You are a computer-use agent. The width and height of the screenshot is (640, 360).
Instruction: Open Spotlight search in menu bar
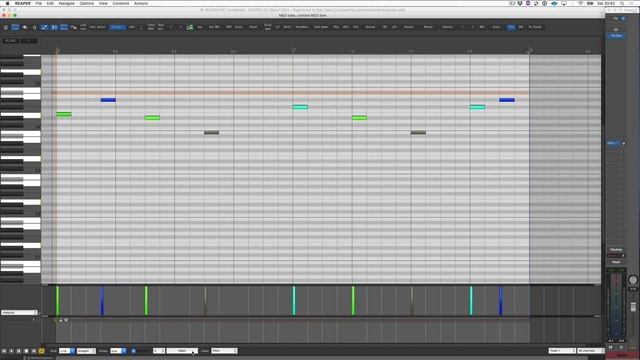click(x=622, y=3)
